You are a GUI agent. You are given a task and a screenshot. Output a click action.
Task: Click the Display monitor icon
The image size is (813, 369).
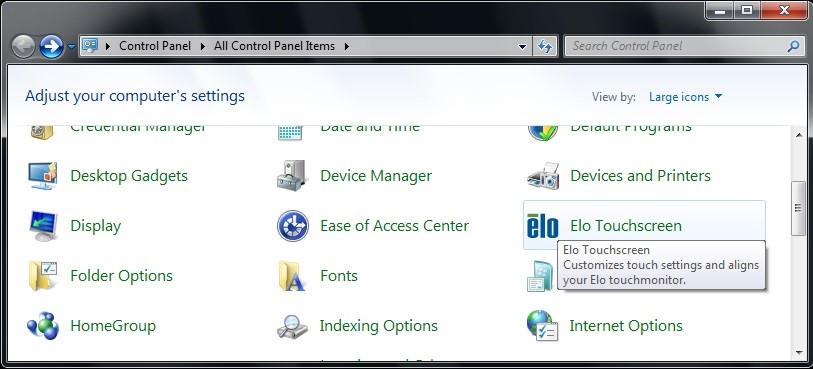(43, 226)
